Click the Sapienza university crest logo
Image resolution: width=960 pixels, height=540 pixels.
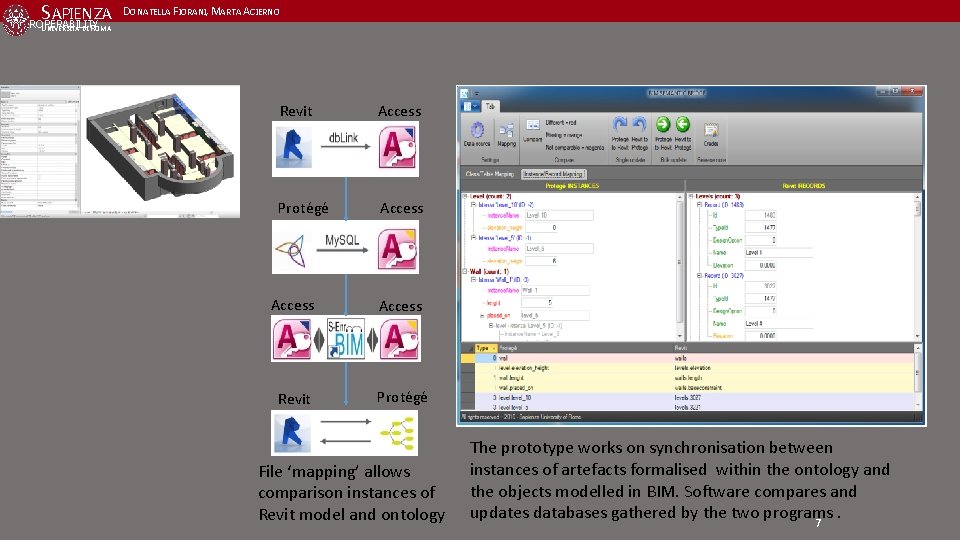pos(15,18)
